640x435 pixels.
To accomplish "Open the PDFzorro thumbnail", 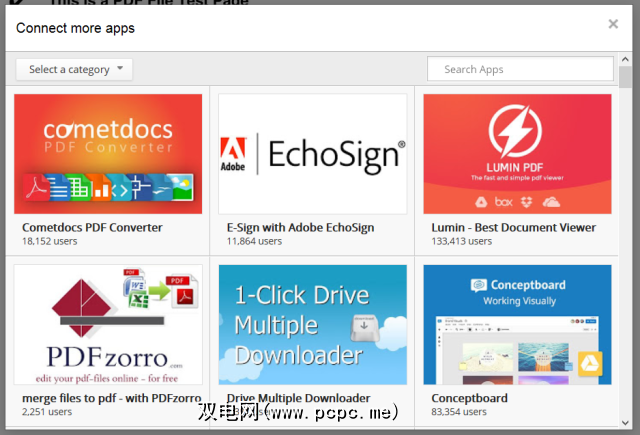I will tap(108, 324).
